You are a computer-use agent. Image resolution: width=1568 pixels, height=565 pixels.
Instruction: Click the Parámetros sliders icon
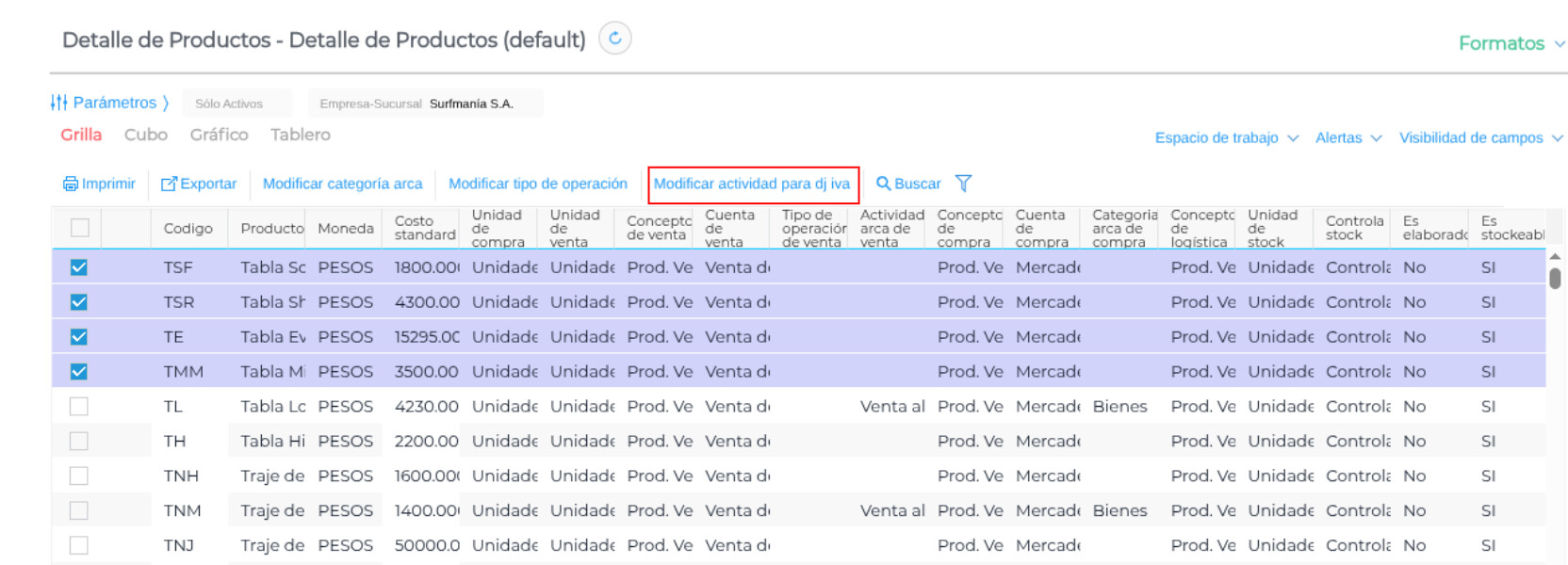pyautogui.click(x=58, y=103)
